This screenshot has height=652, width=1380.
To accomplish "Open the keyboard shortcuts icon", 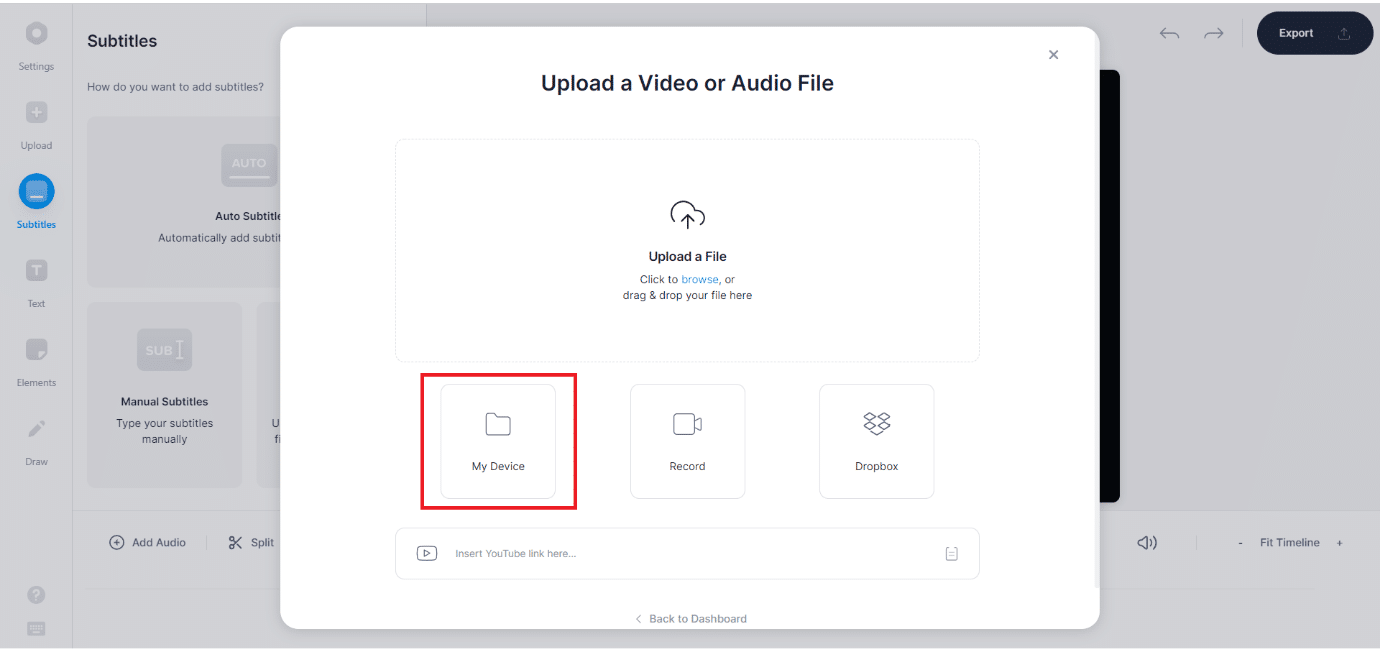I will pyautogui.click(x=36, y=629).
